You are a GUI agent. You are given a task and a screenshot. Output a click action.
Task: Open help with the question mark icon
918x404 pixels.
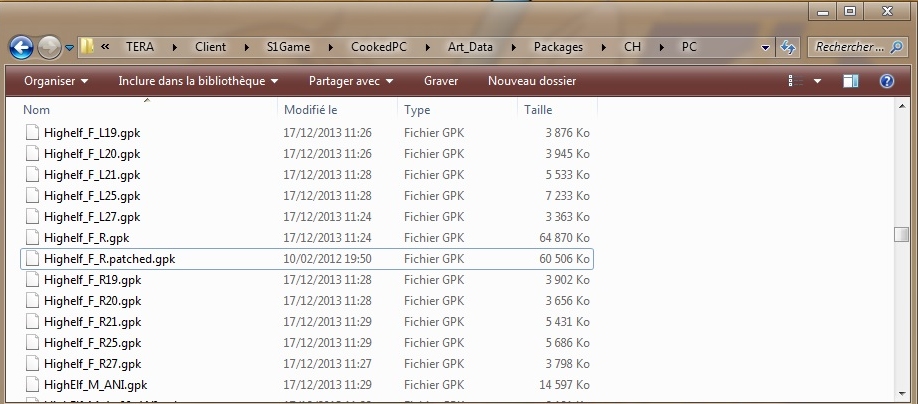pos(885,81)
